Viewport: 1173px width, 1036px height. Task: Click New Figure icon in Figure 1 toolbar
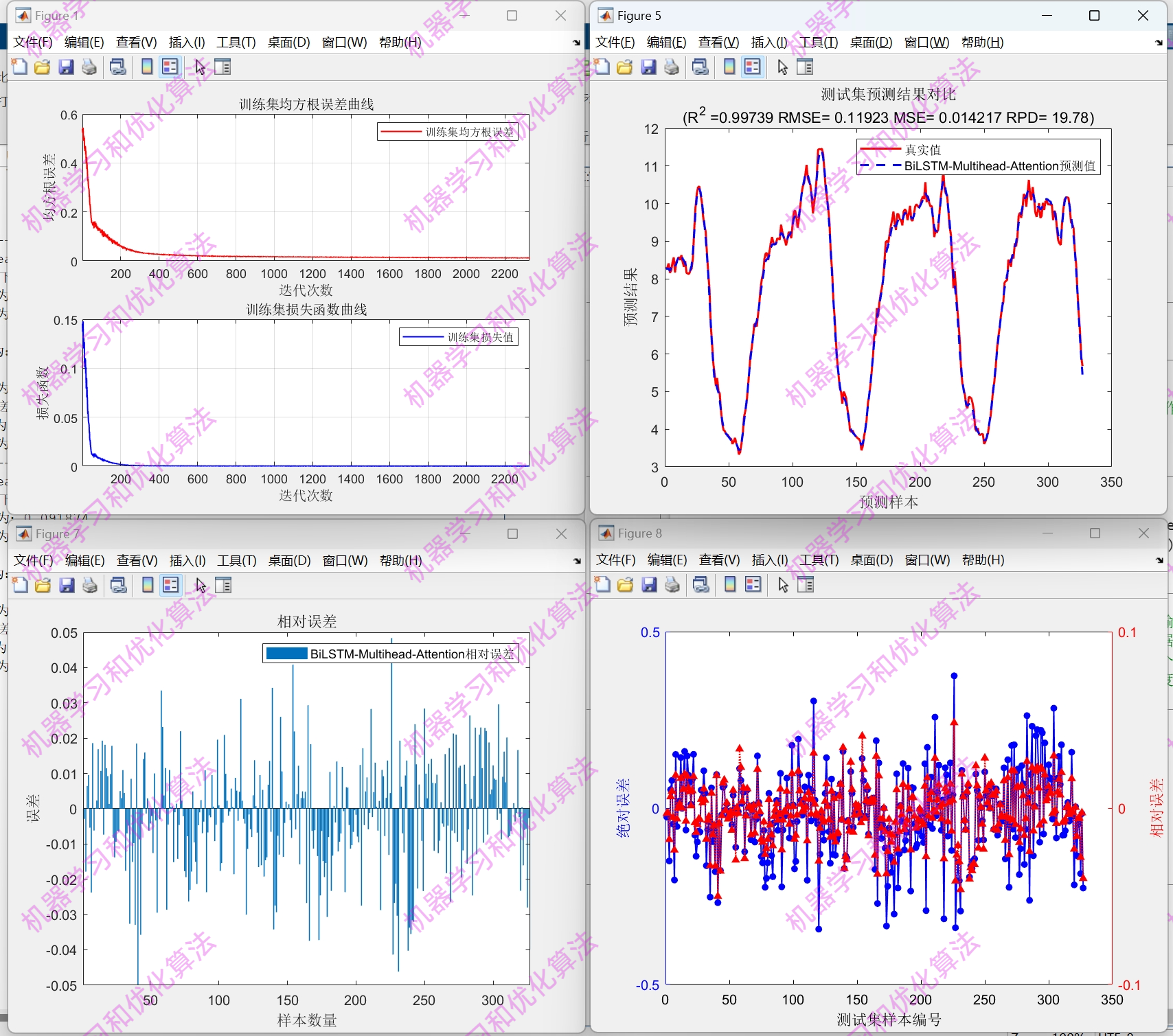[20, 67]
